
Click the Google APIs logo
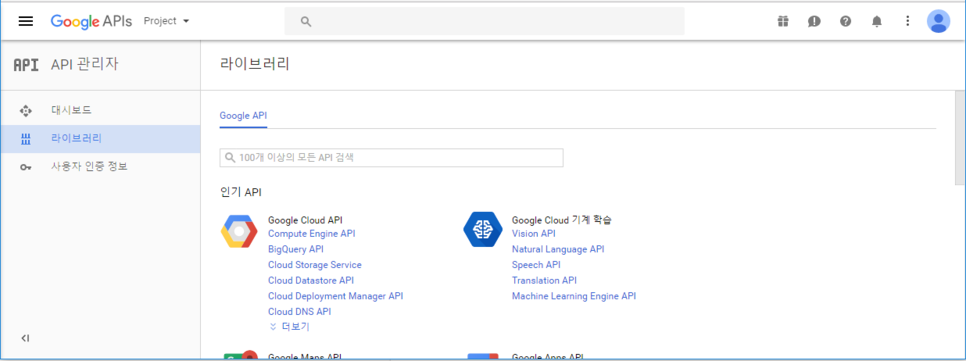(91, 21)
